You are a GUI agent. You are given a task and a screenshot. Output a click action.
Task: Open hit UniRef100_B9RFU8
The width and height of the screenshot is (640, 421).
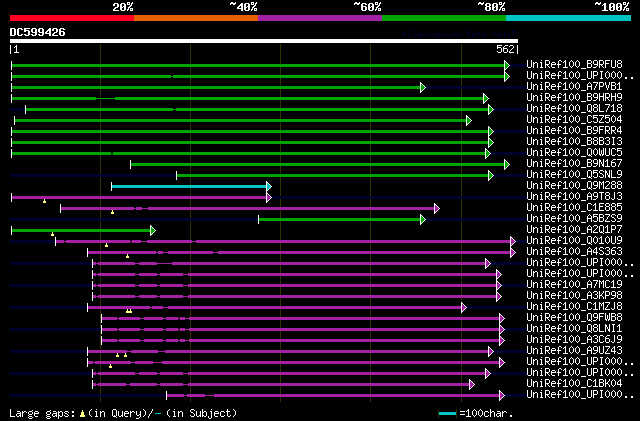pos(574,64)
